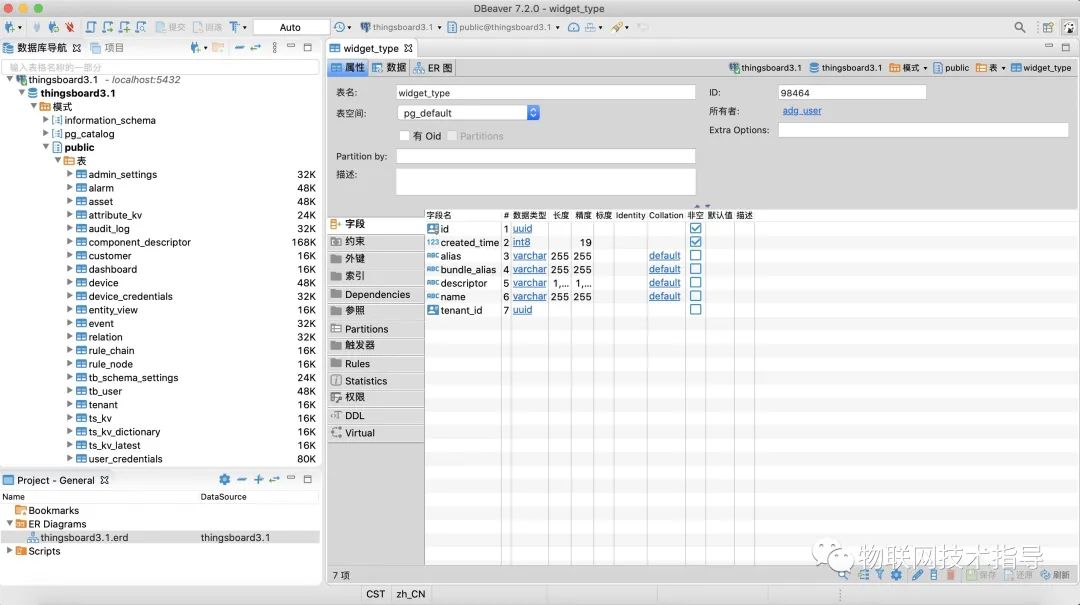Open the Statistics section
Viewport: 1080px width, 605px height.
point(376,380)
